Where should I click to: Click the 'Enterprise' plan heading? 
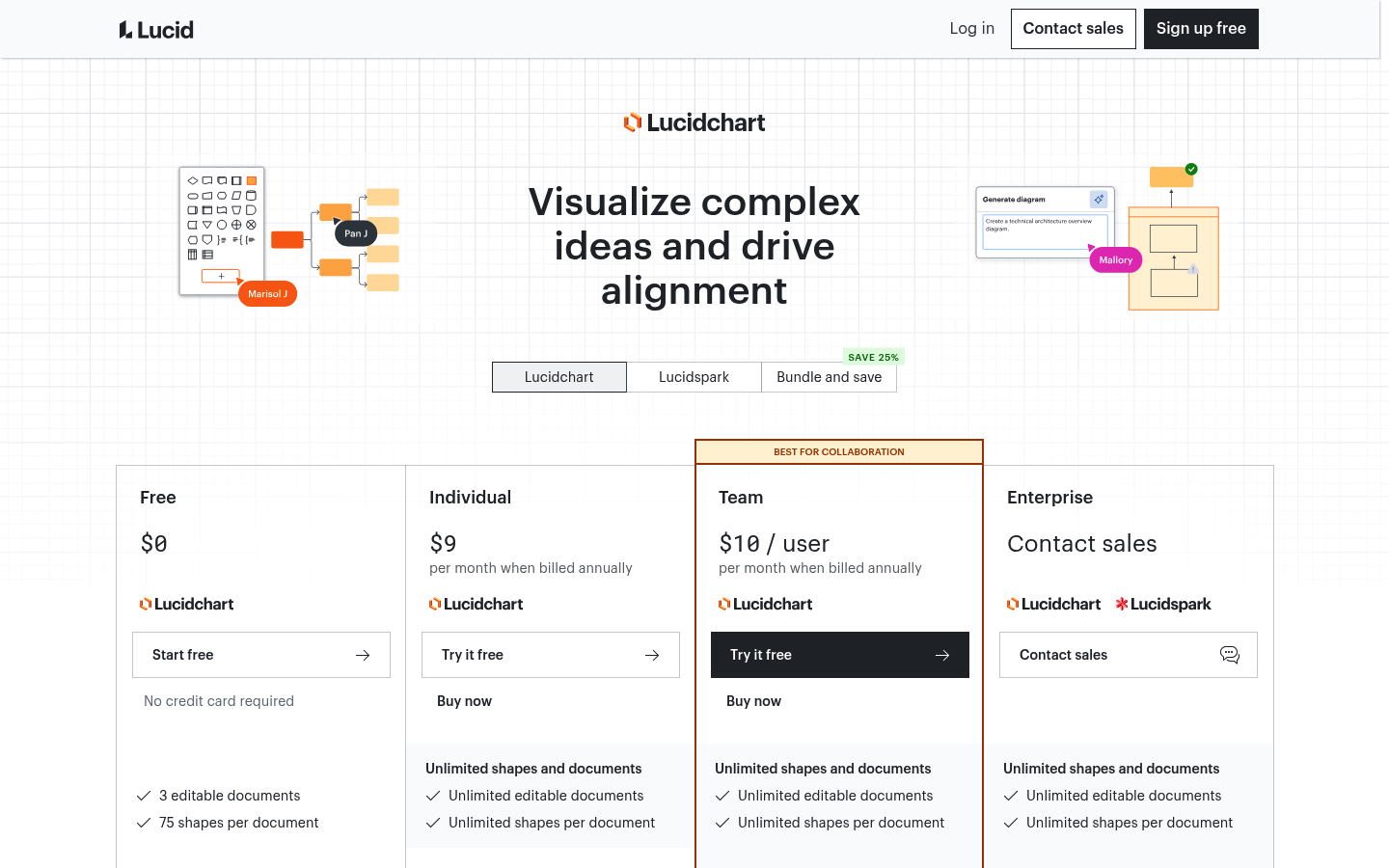pos(1049,498)
